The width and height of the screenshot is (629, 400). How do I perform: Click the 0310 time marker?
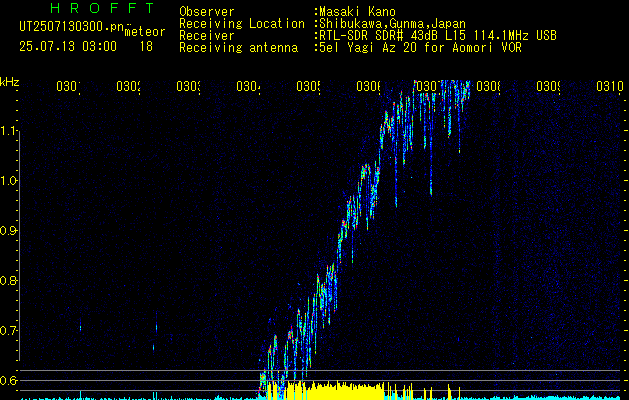(x=610, y=87)
